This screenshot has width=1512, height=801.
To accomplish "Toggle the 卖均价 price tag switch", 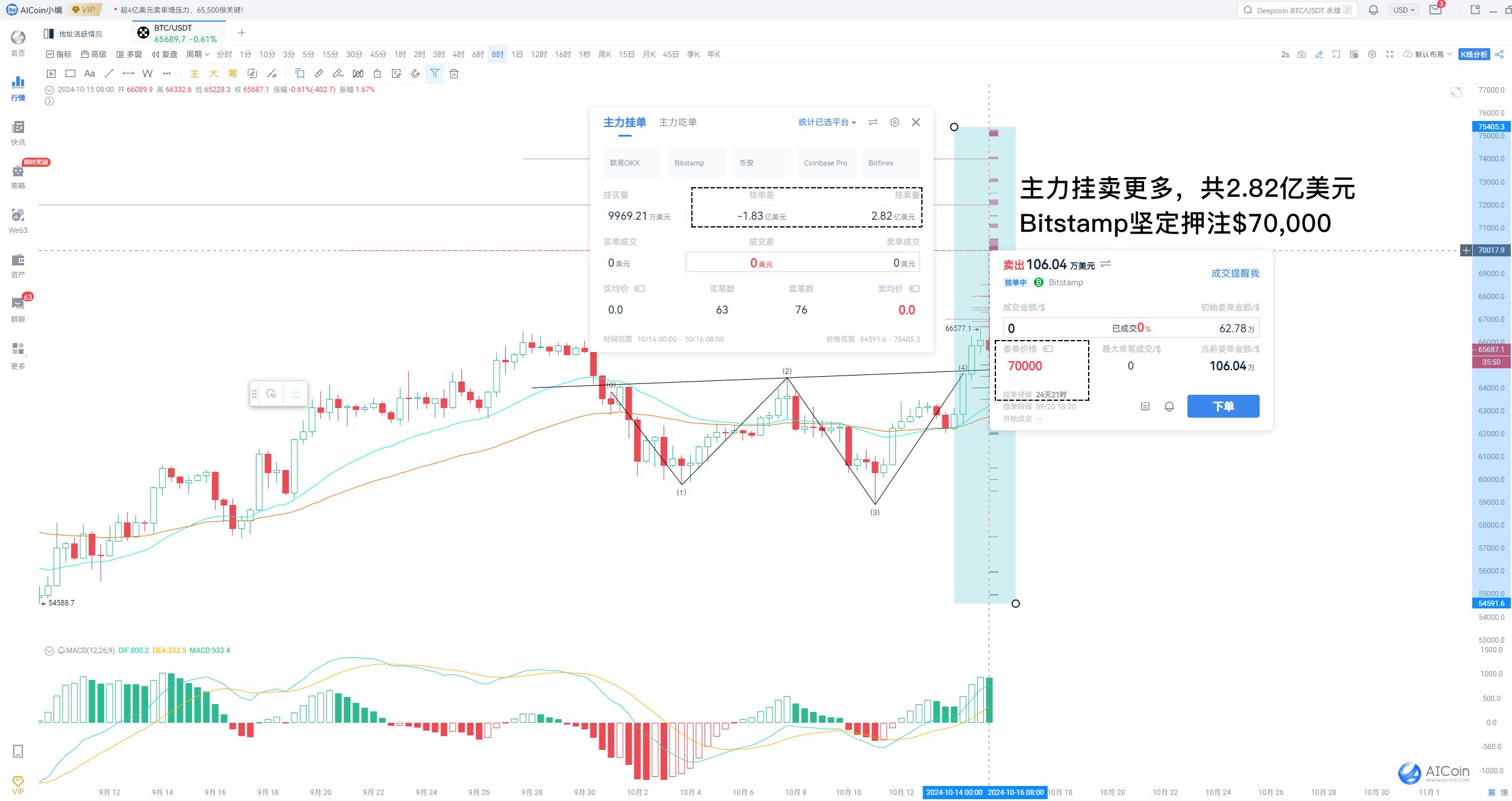I will coord(914,289).
